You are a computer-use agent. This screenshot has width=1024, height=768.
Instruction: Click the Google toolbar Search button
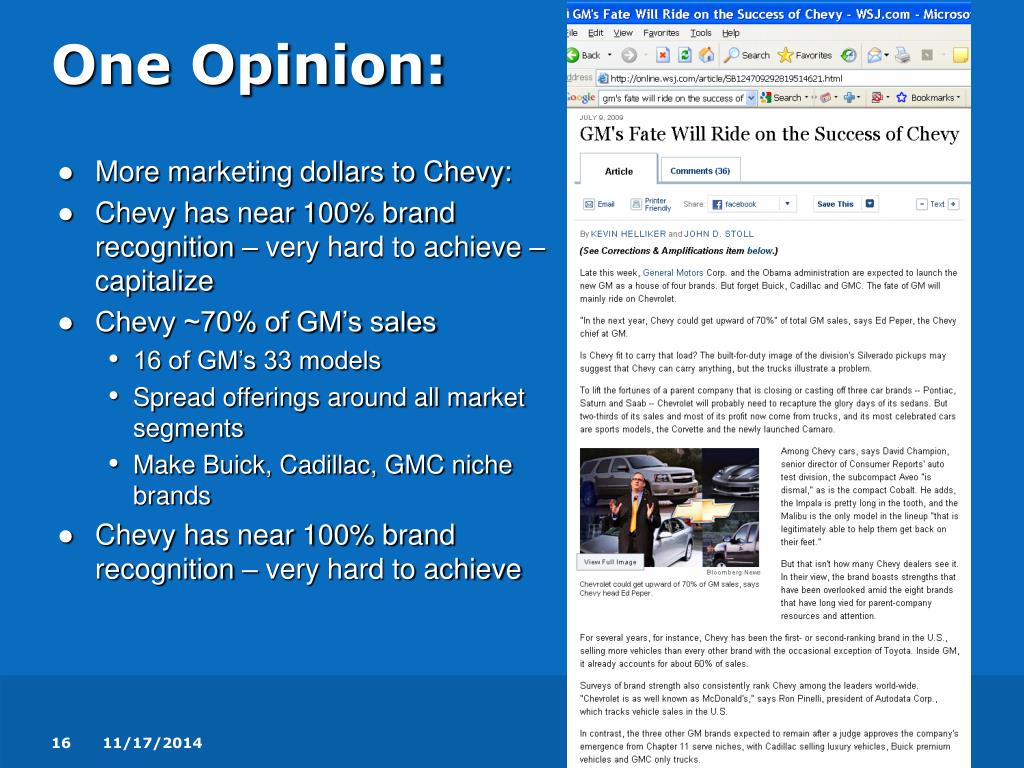click(x=780, y=97)
